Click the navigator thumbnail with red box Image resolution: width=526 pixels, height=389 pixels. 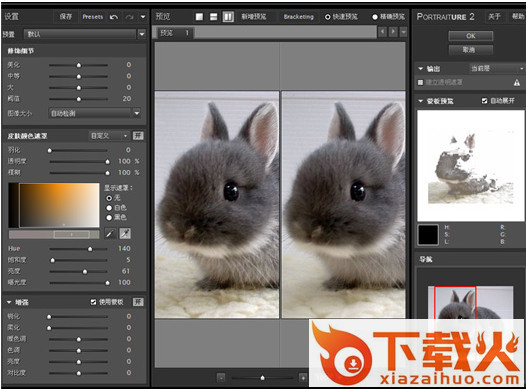pos(471,302)
